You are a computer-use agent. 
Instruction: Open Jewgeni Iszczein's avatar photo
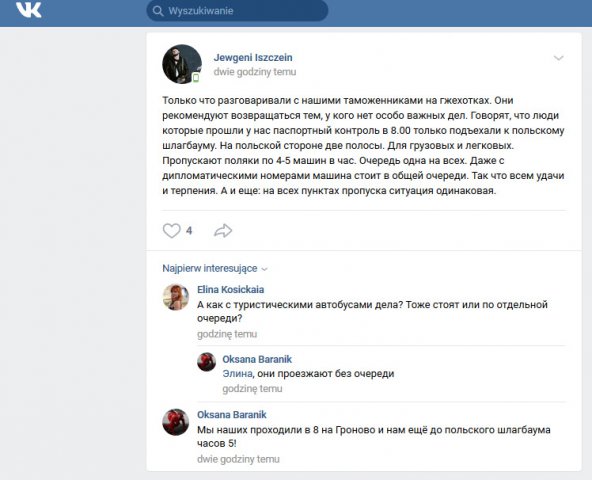point(182,64)
